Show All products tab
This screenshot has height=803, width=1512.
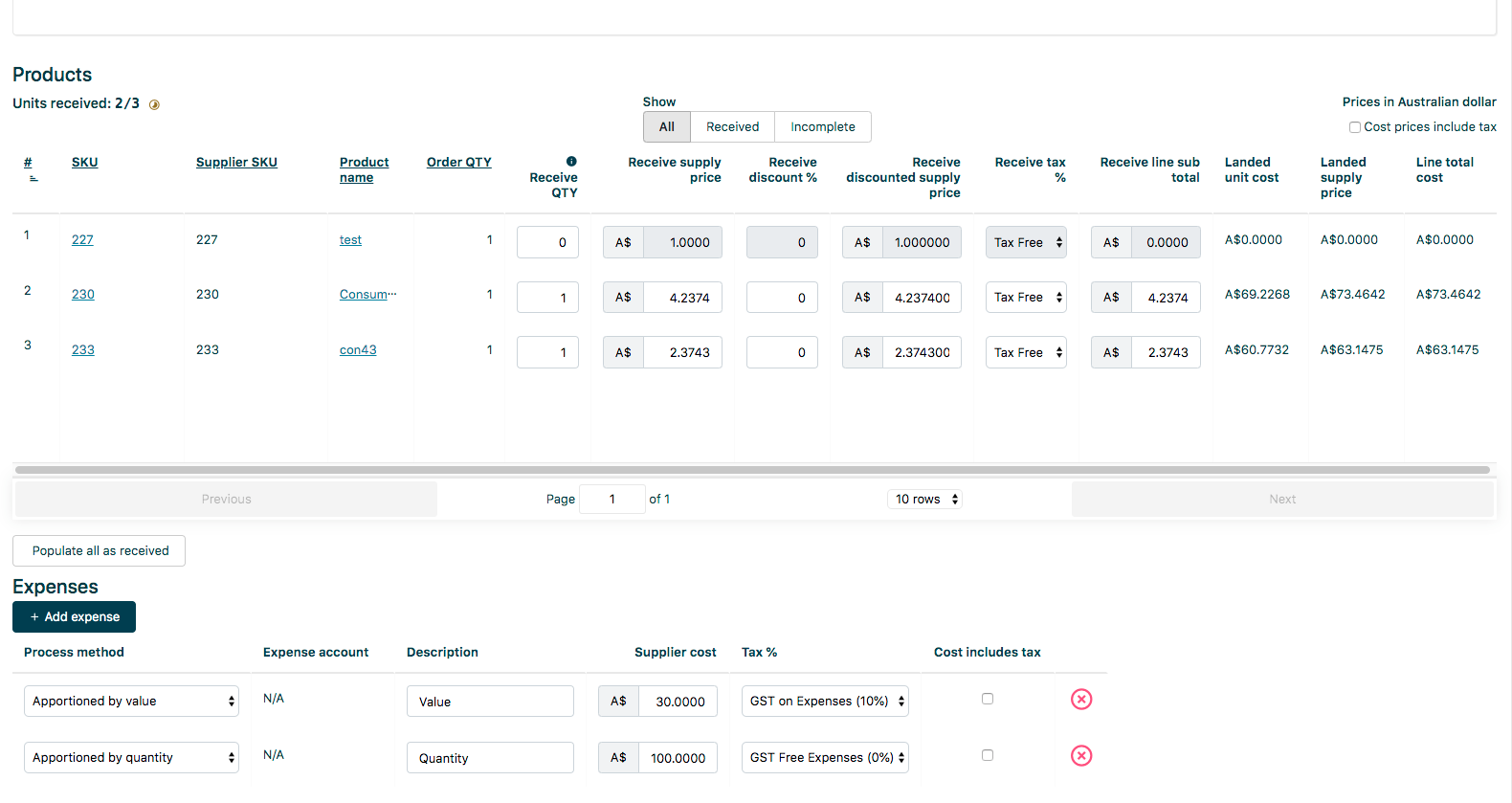667,126
